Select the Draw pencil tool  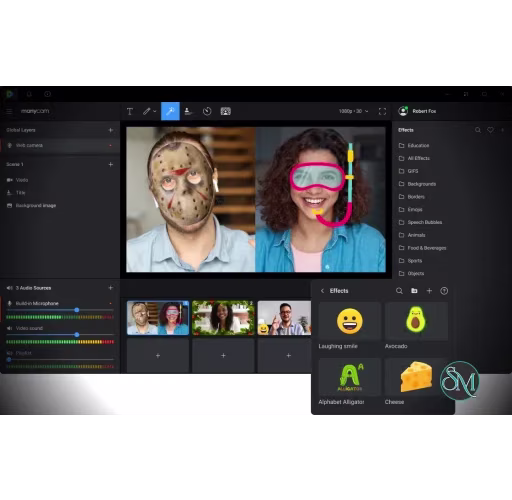[147, 111]
